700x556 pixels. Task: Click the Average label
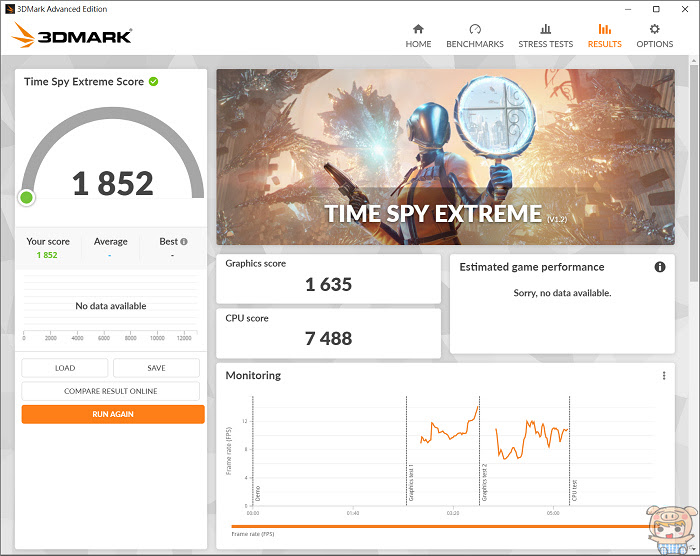point(111,242)
